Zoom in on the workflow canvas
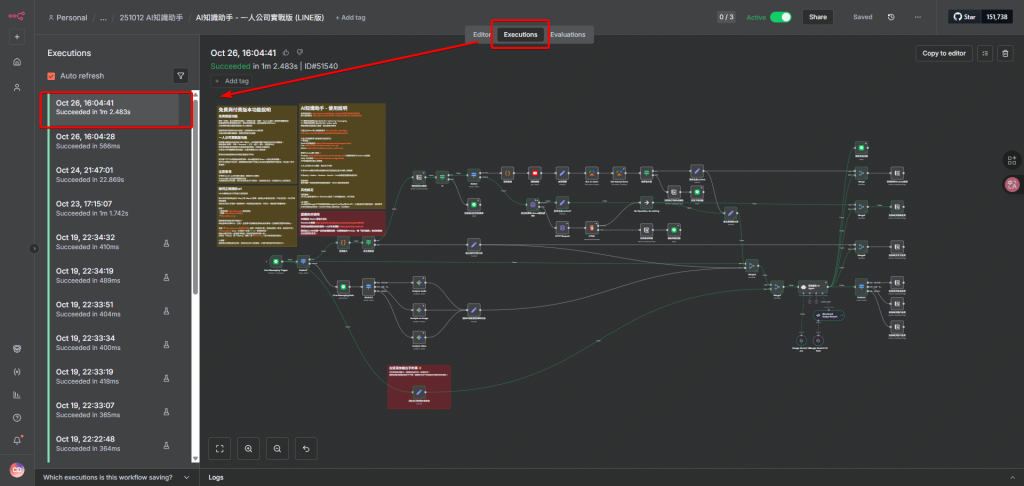 pos(249,448)
